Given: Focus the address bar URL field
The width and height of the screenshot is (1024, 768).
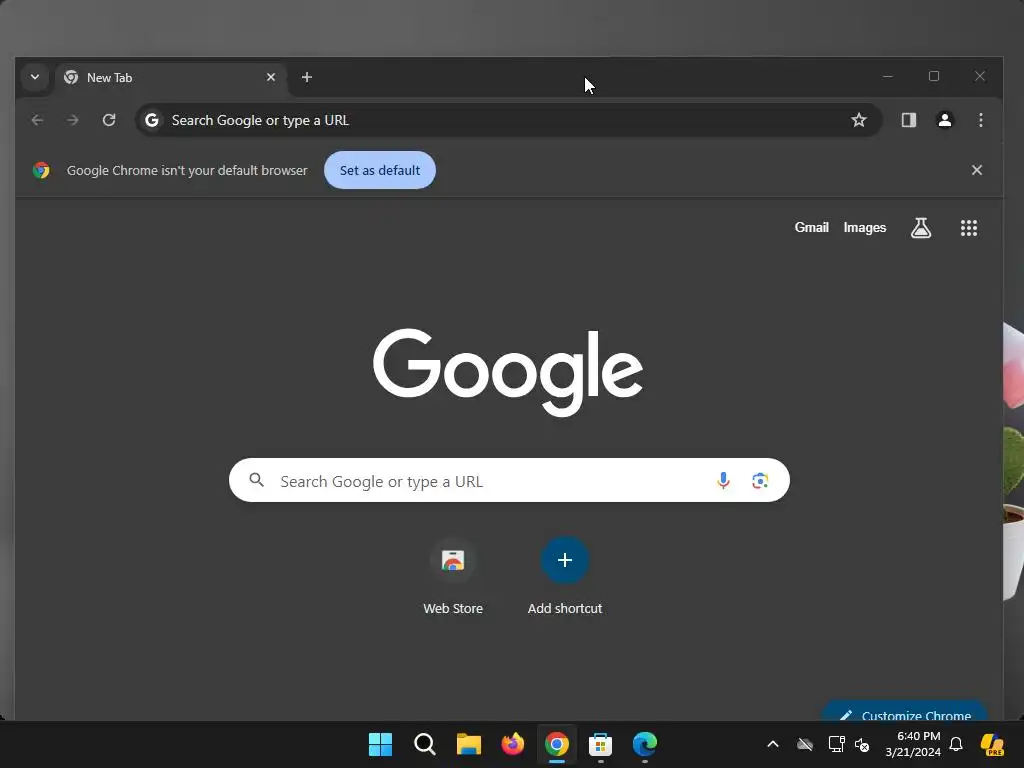Looking at the screenshot, I should point(509,120).
